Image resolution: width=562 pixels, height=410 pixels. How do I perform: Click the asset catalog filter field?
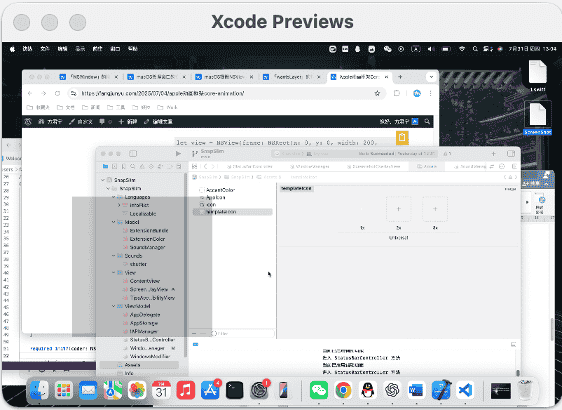click(243, 334)
